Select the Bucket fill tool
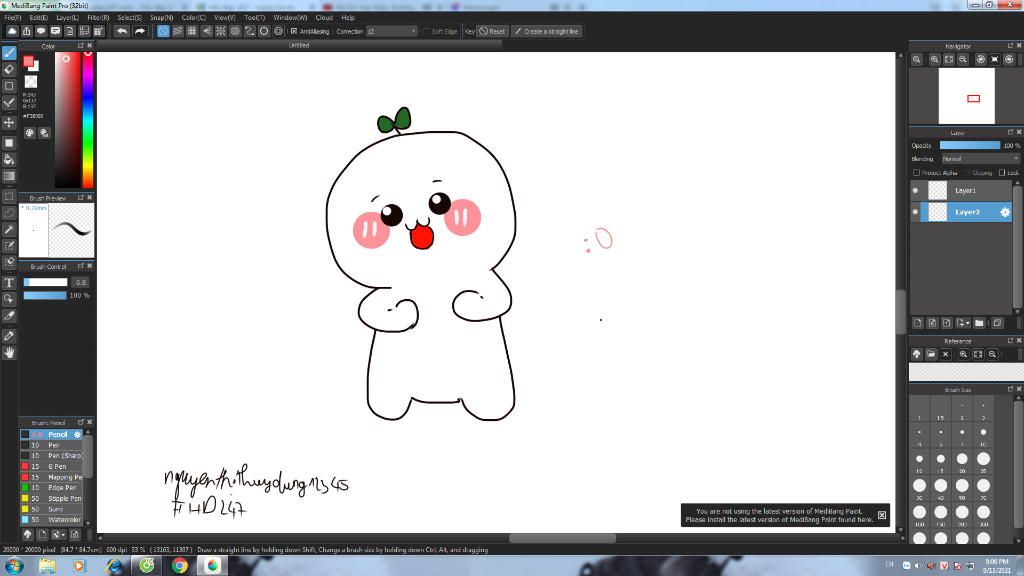 [x=9, y=159]
